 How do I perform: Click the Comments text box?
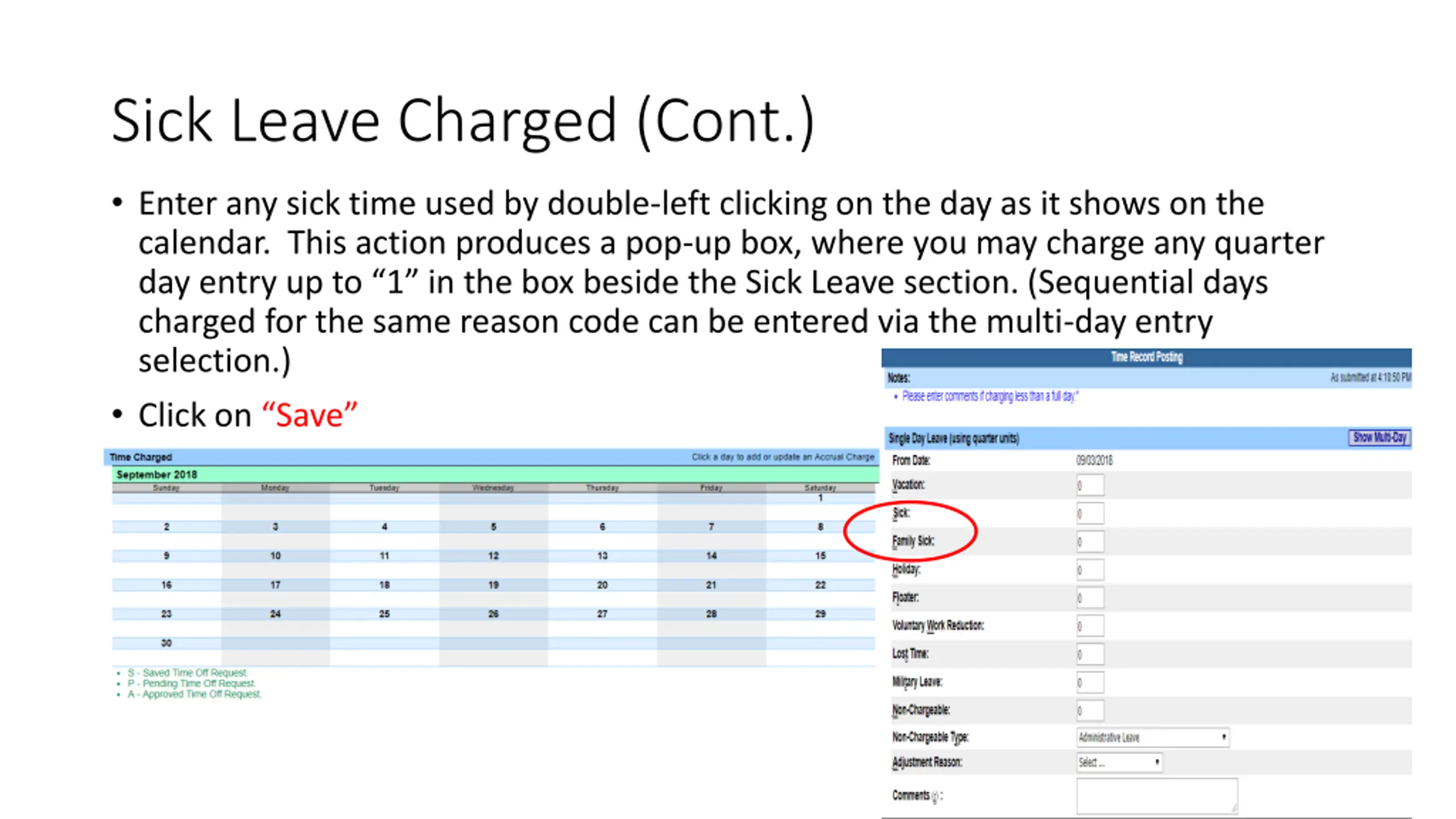pos(1156,796)
